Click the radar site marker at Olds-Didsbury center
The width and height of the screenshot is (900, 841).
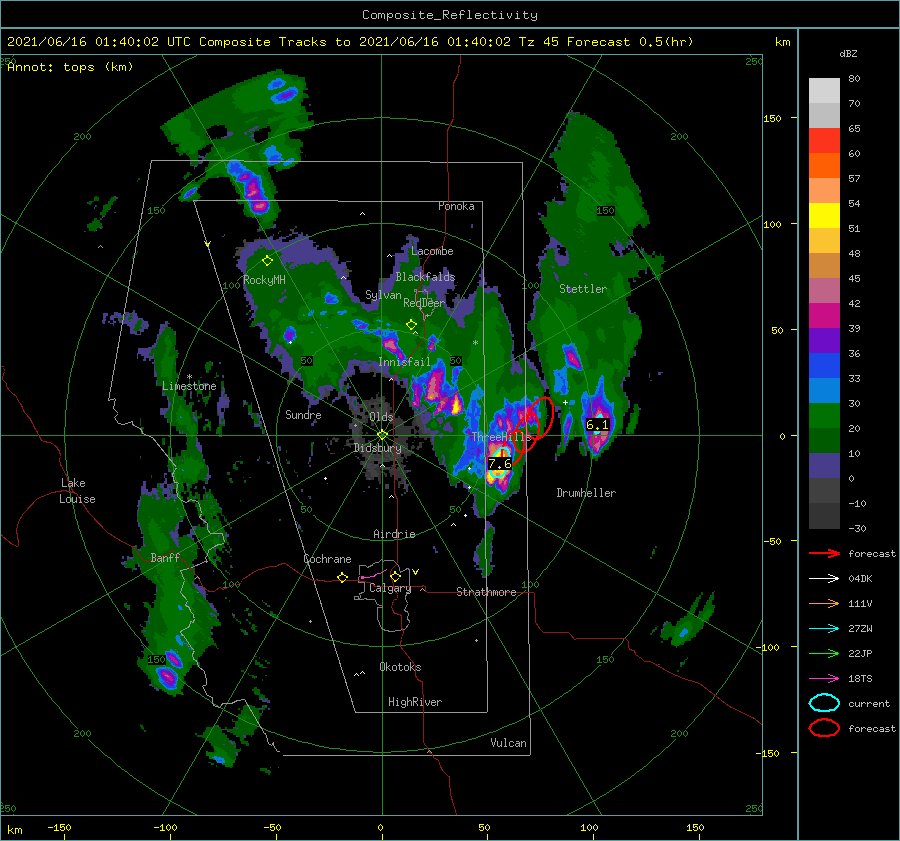382,435
